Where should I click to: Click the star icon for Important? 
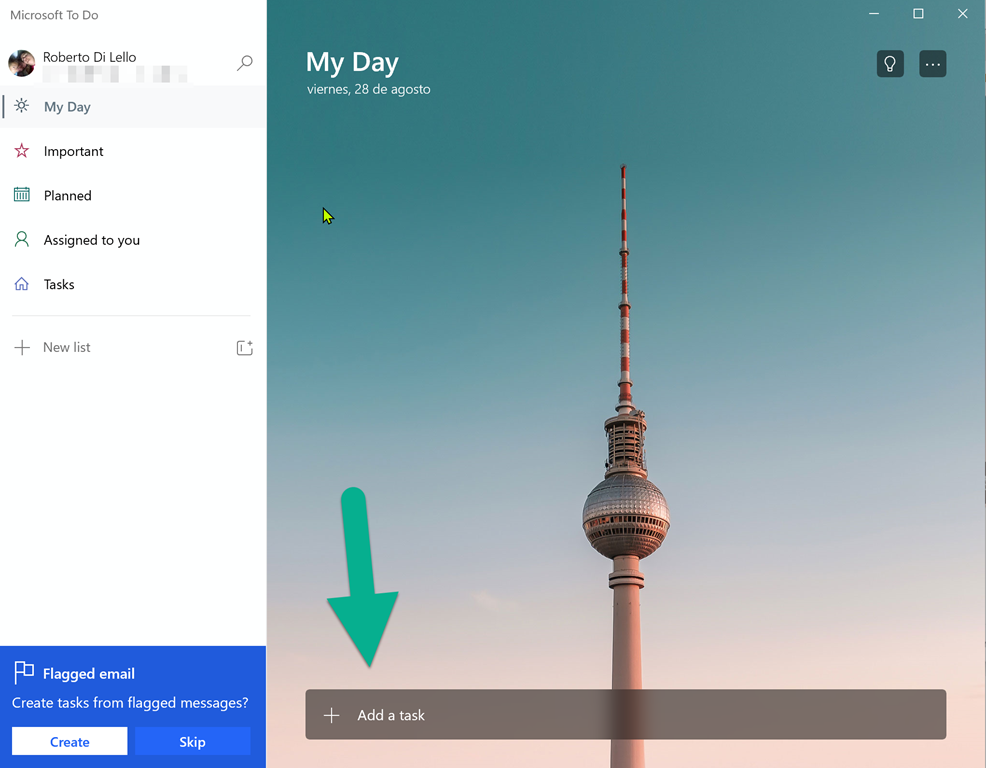click(x=22, y=151)
